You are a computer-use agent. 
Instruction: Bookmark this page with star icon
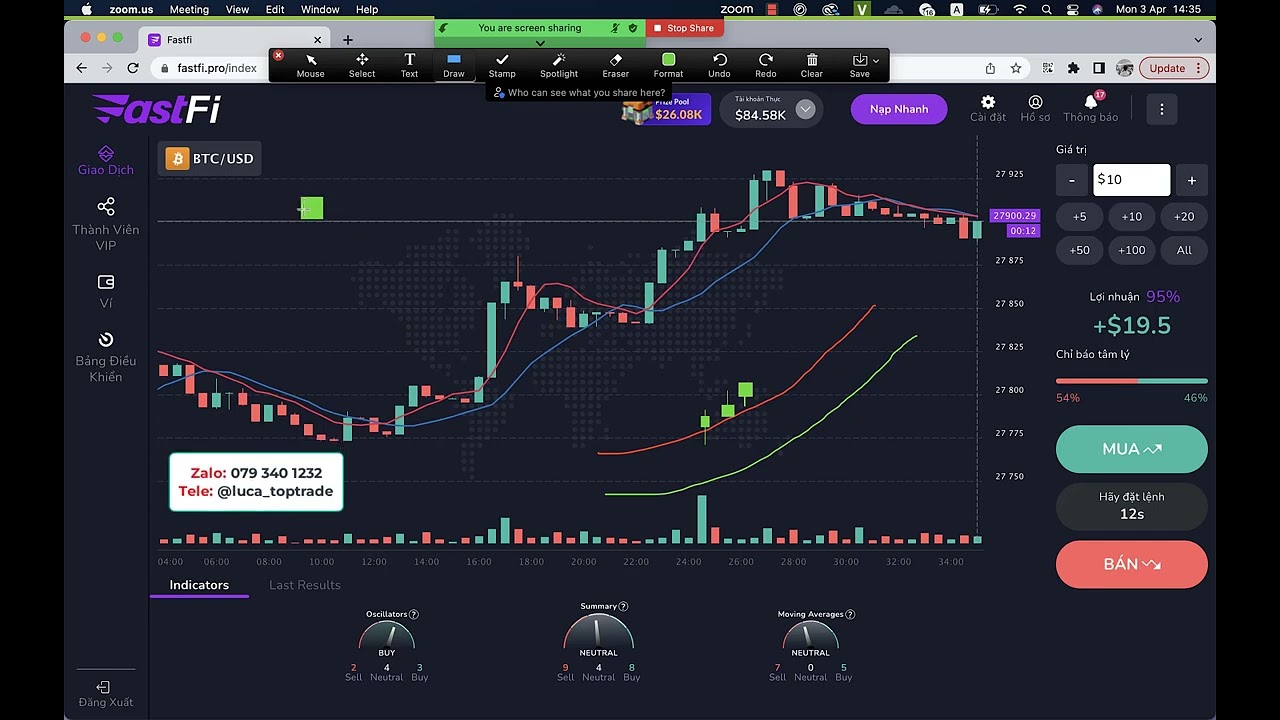(x=1016, y=68)
